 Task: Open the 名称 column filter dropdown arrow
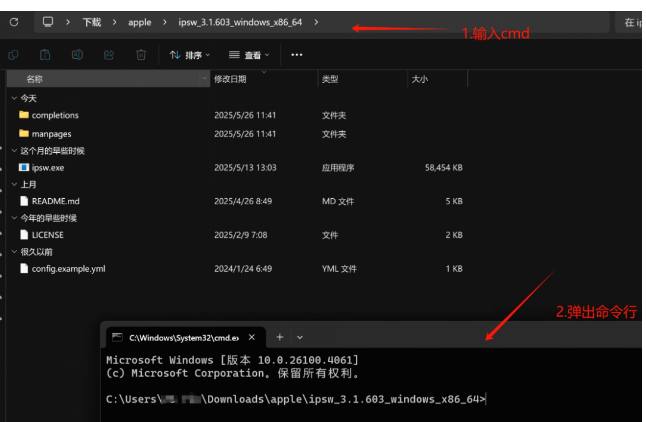click(x=204, y=79)
